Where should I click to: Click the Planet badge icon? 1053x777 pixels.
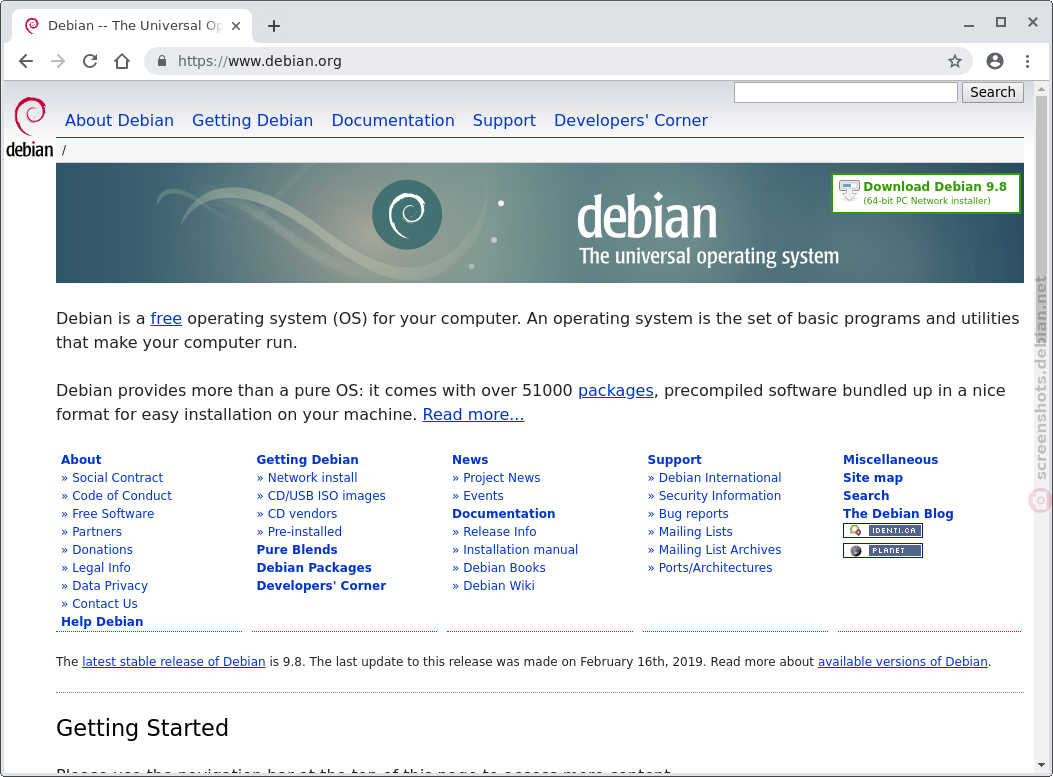point(882,551)
